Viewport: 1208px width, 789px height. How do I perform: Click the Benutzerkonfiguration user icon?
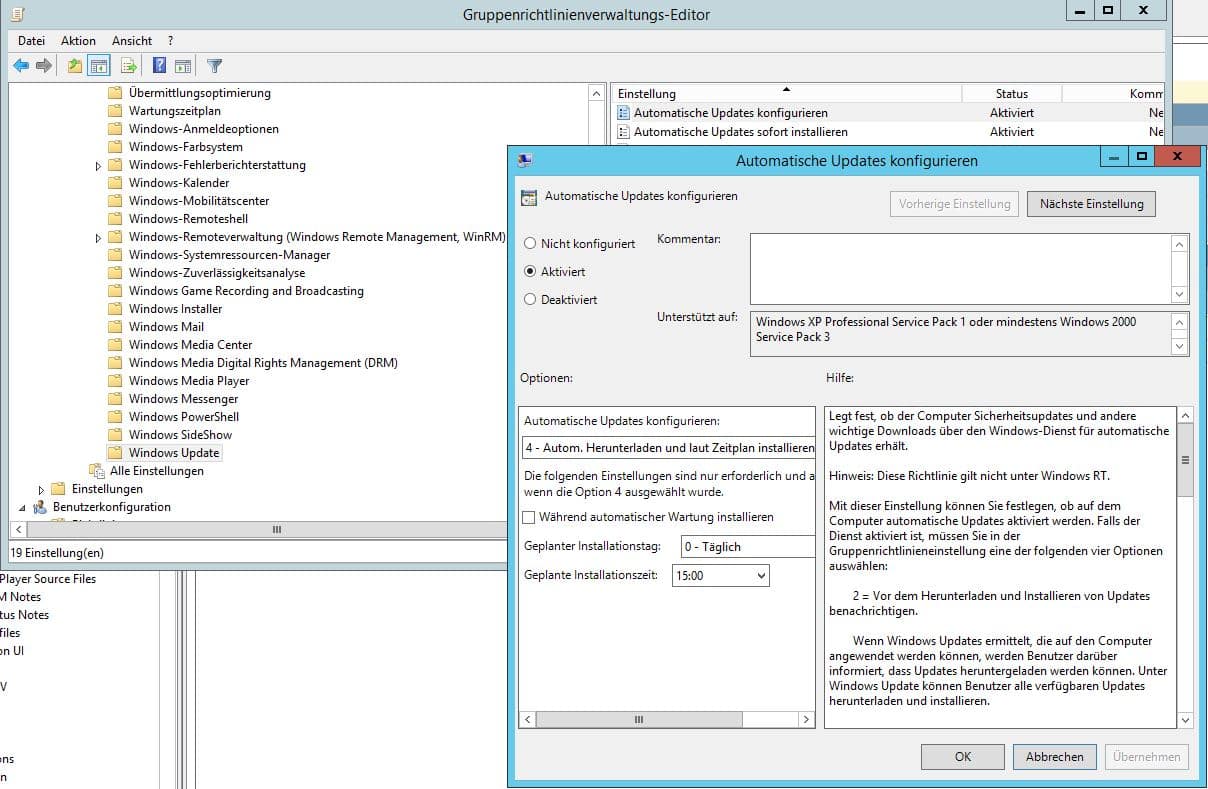tap(40, 507)
